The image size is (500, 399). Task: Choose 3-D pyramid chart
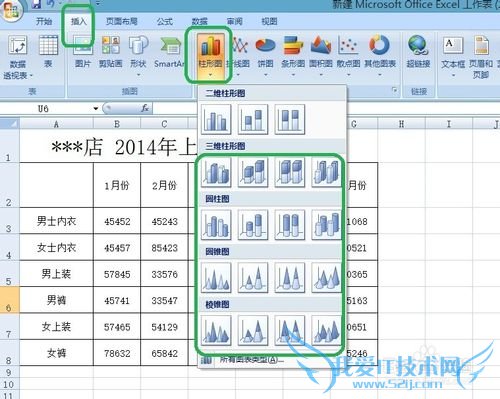point(326,330)
